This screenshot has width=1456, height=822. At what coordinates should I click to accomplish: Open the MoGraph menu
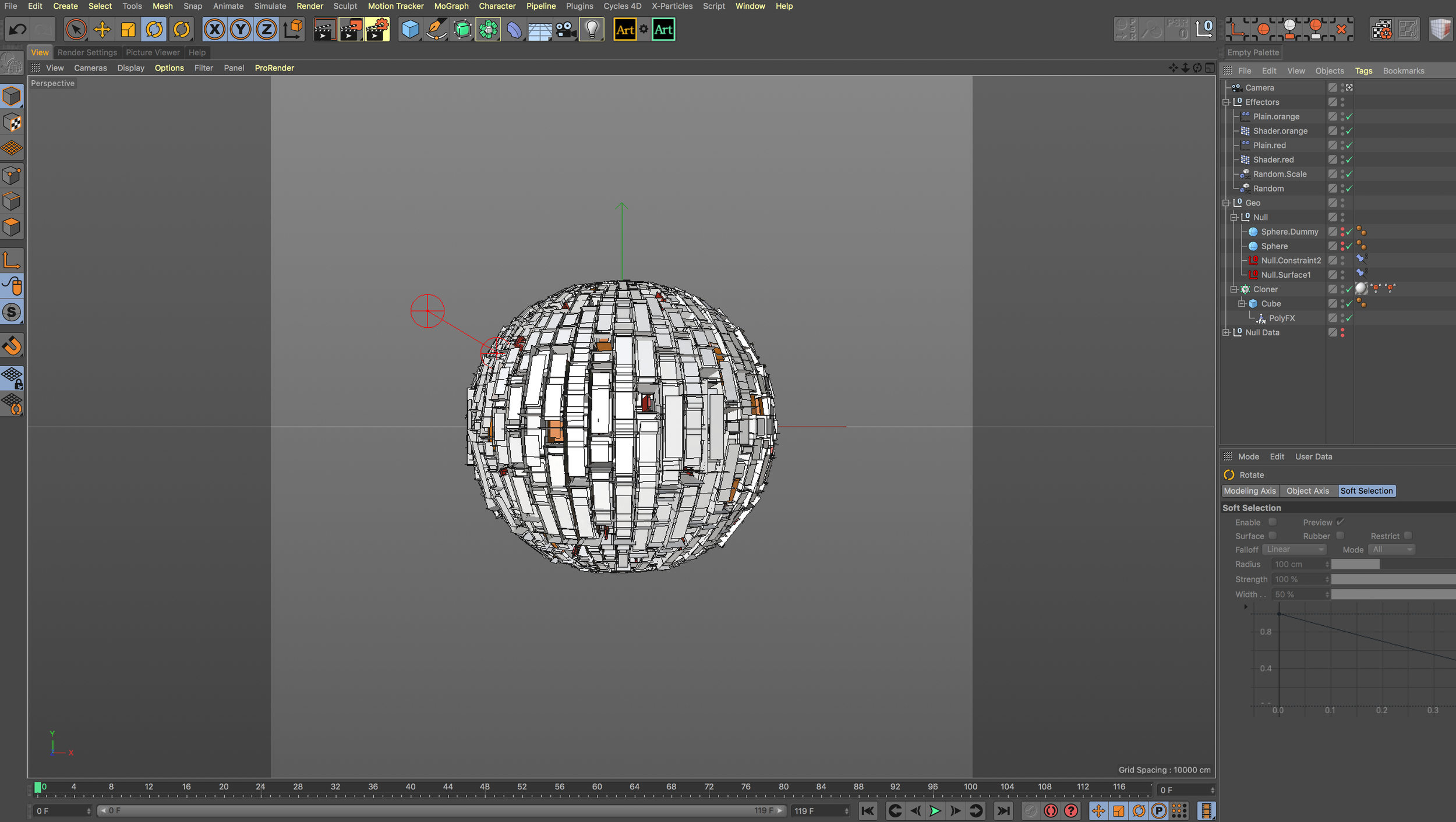451,6
